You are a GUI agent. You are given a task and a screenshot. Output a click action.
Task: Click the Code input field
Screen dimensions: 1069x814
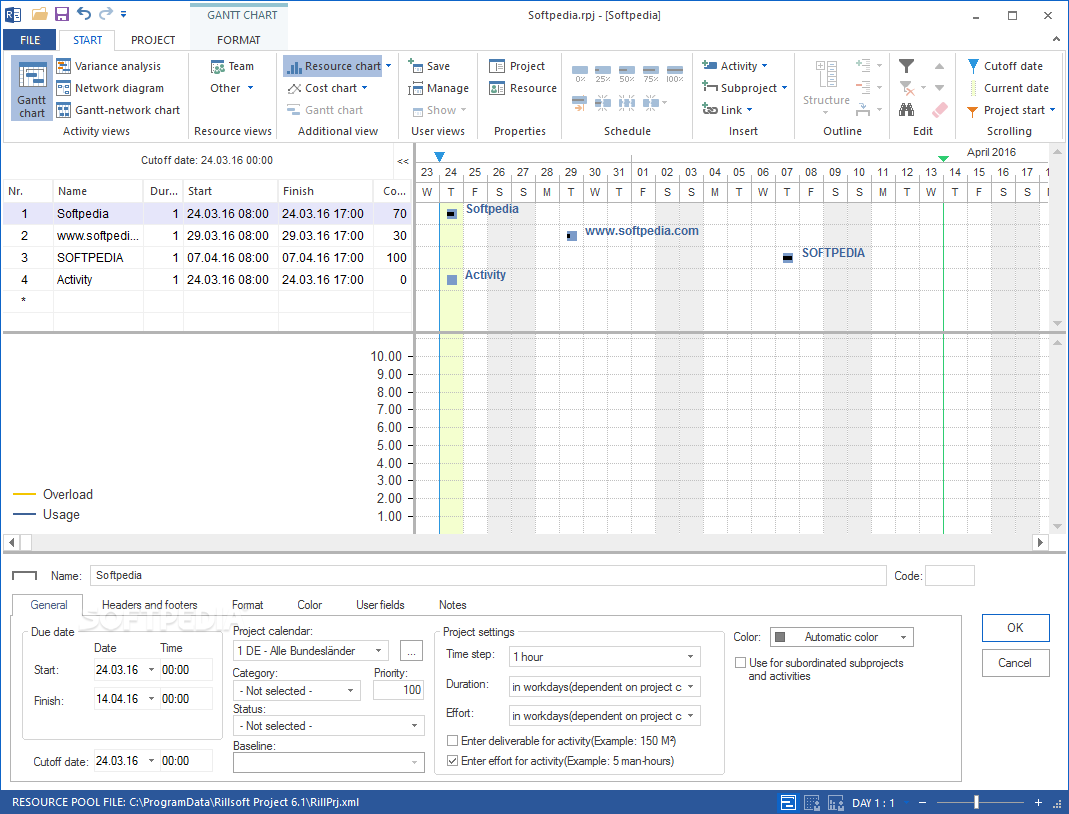[x=950, y=575]
